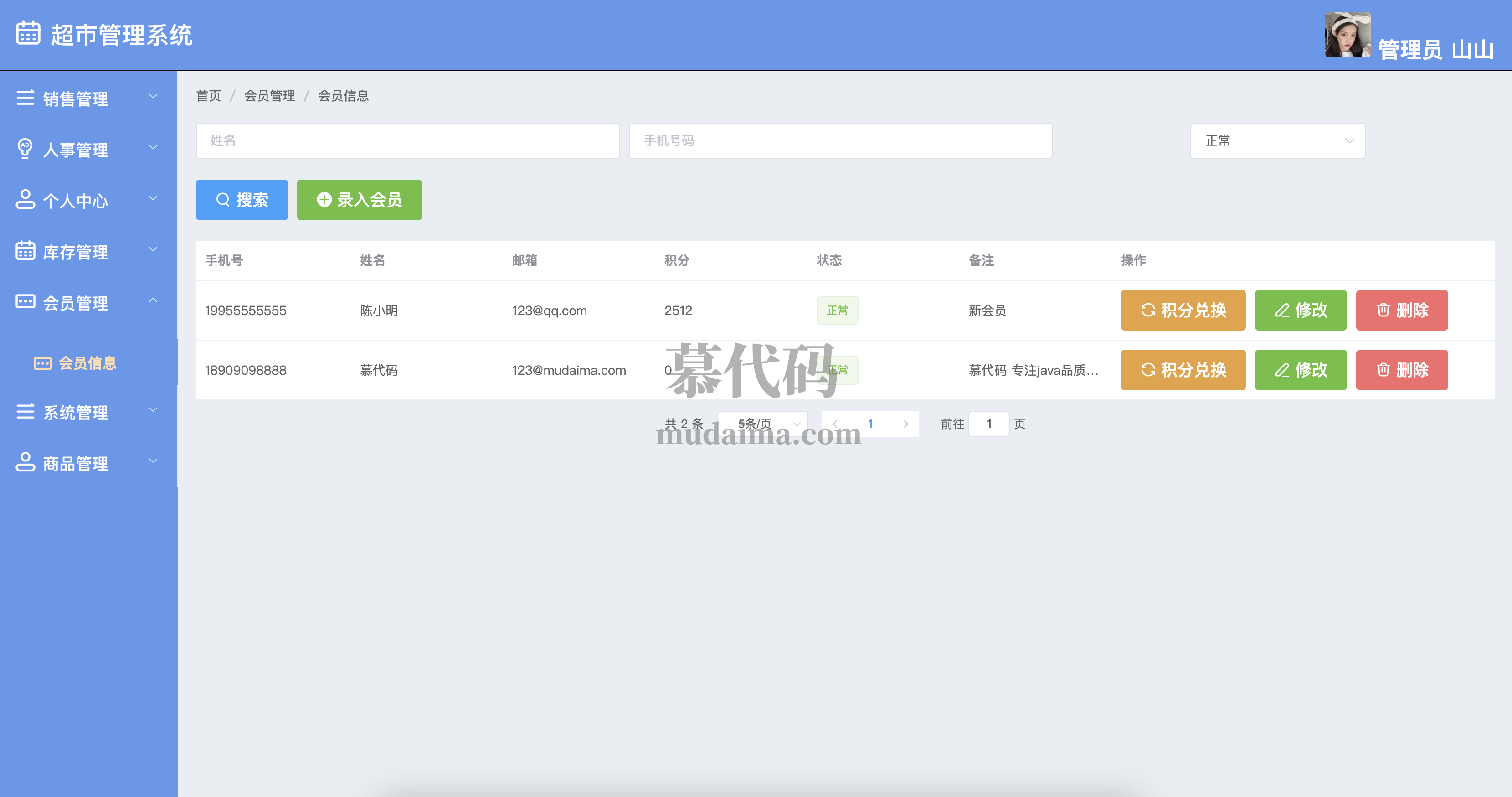Click the blue 搜索 button

pos(242,200)
